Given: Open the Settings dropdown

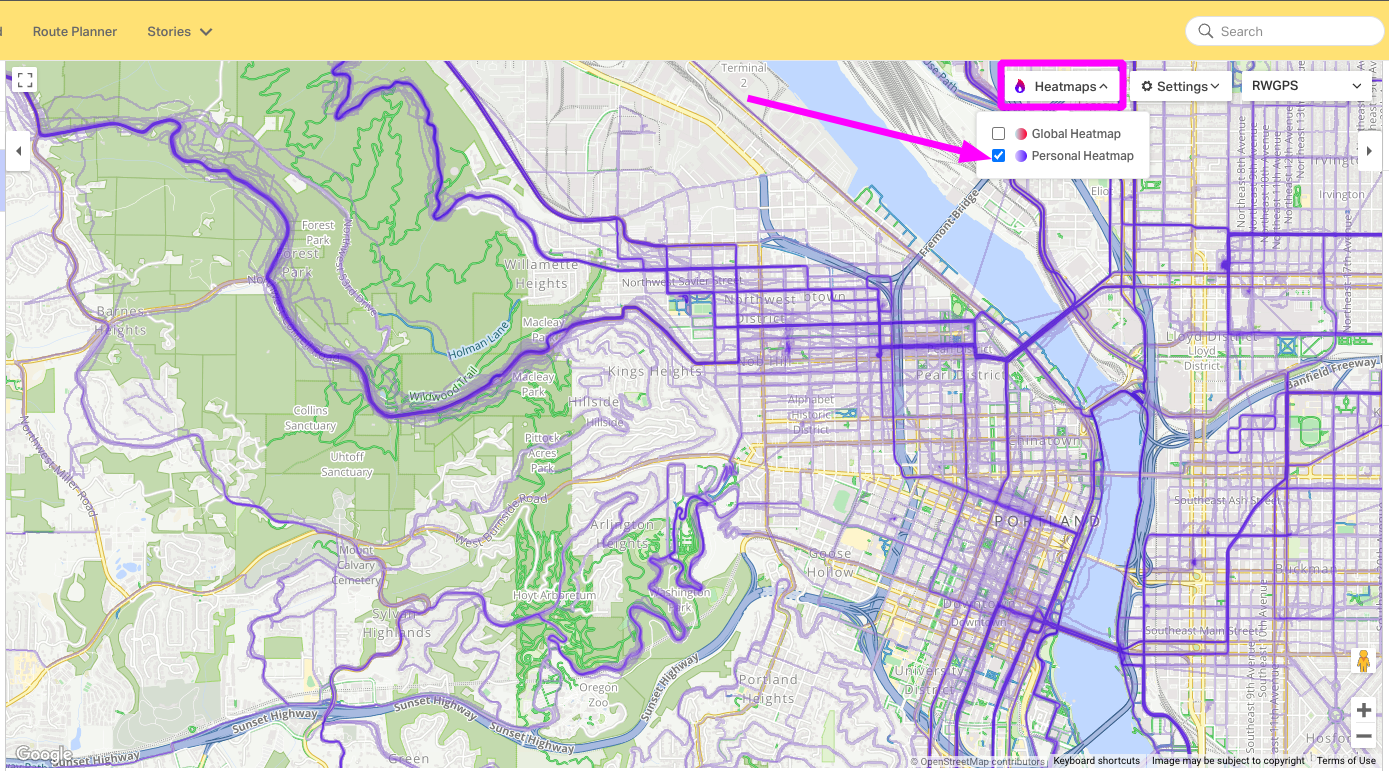Looking at the screenshot, I should click(x=1181, y=86).
